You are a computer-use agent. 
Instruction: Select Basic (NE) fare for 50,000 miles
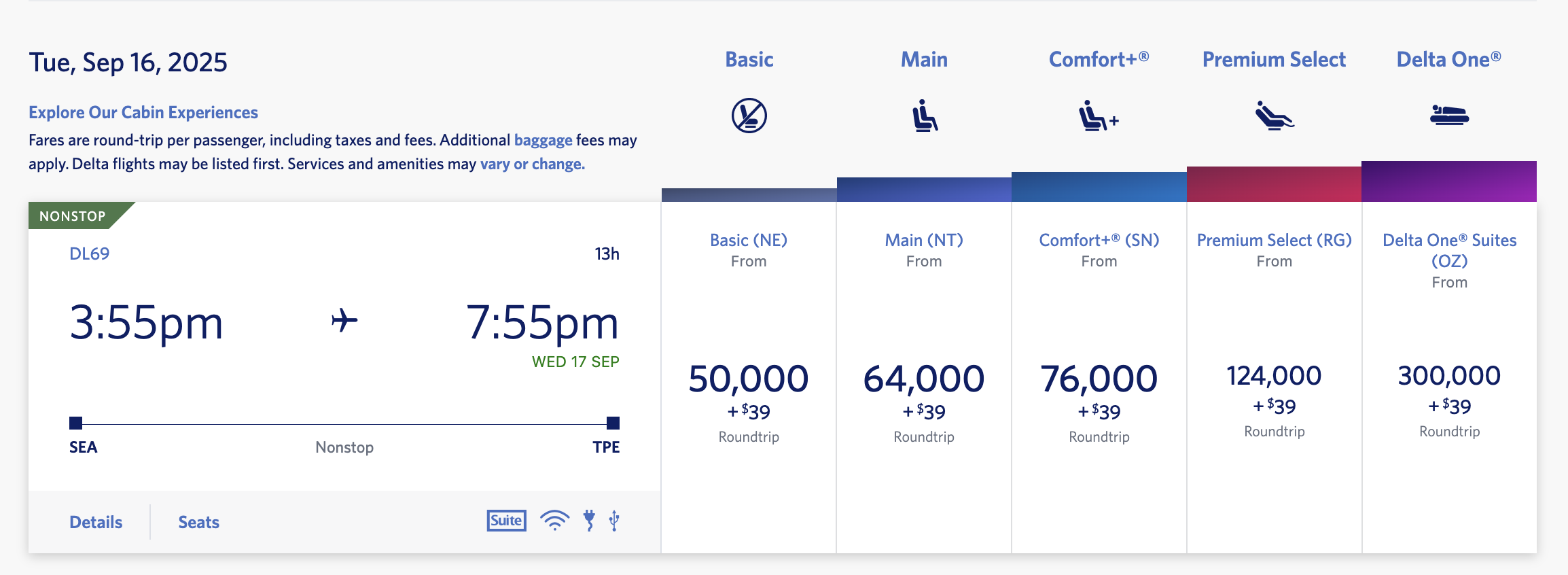749,378
